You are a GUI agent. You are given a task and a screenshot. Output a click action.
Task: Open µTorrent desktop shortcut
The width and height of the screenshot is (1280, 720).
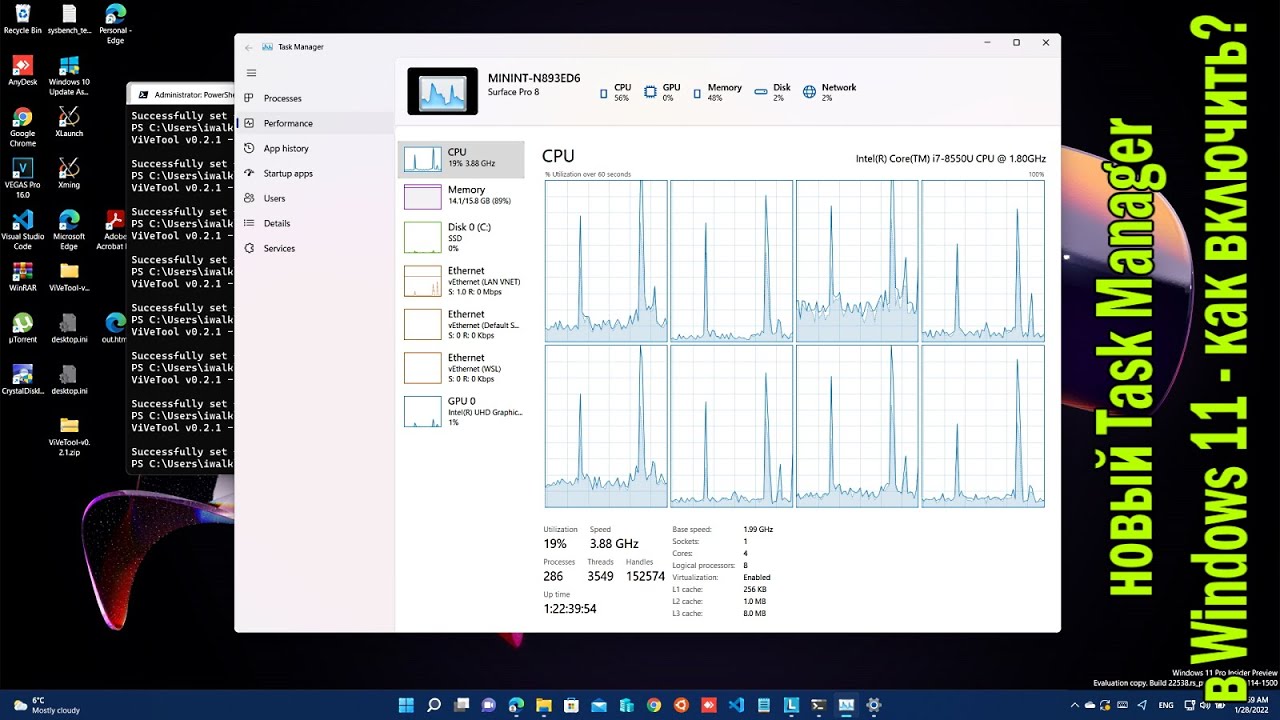coord(22,328)
